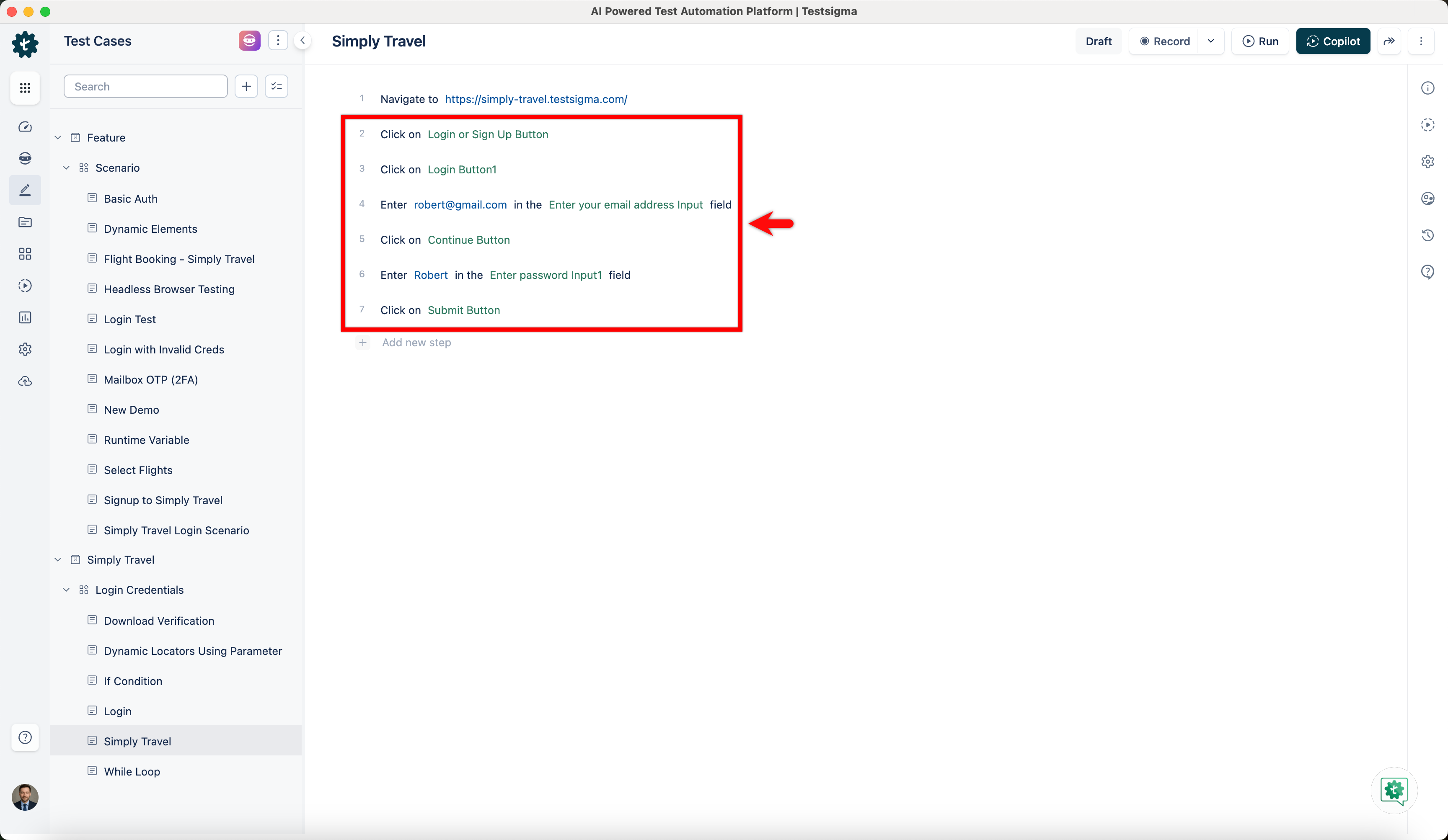Open the Record dropdown arrow
Viewport: 1448px width, 840px height.
coord(1211,41)
